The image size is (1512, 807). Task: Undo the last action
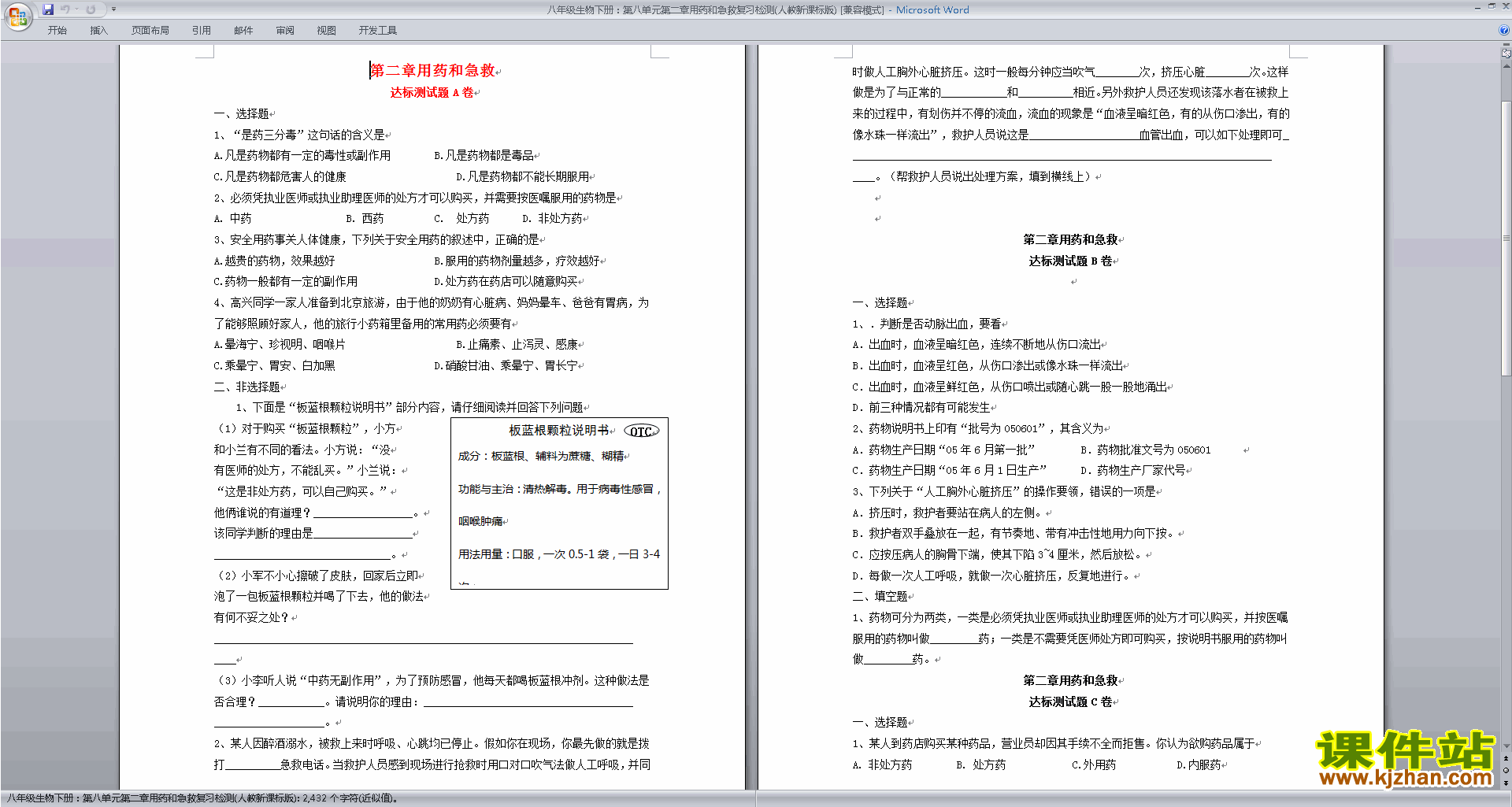[x=65, y=9]
